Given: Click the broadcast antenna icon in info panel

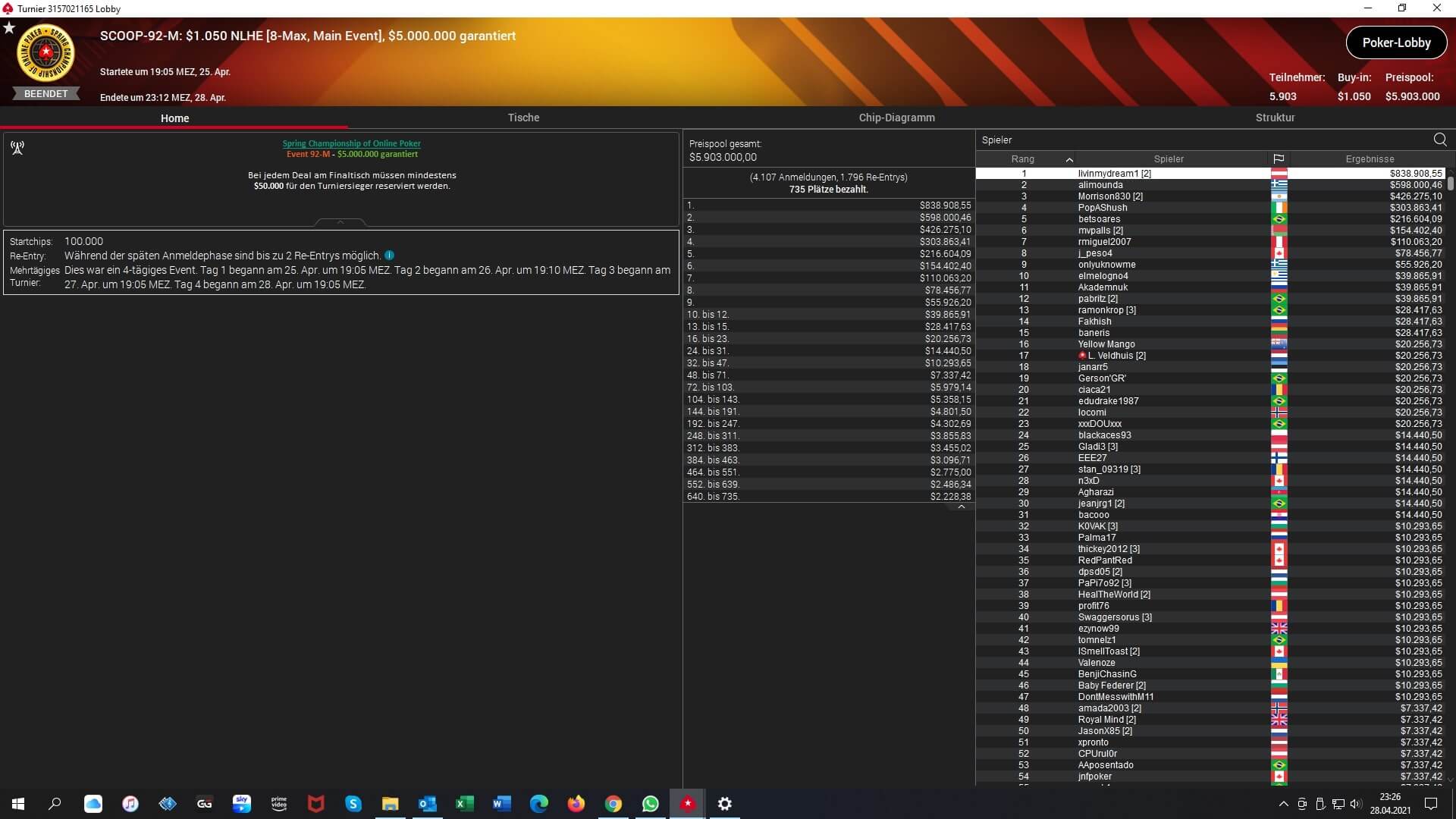Looking at the screenshot, I should tap(17, 147).
